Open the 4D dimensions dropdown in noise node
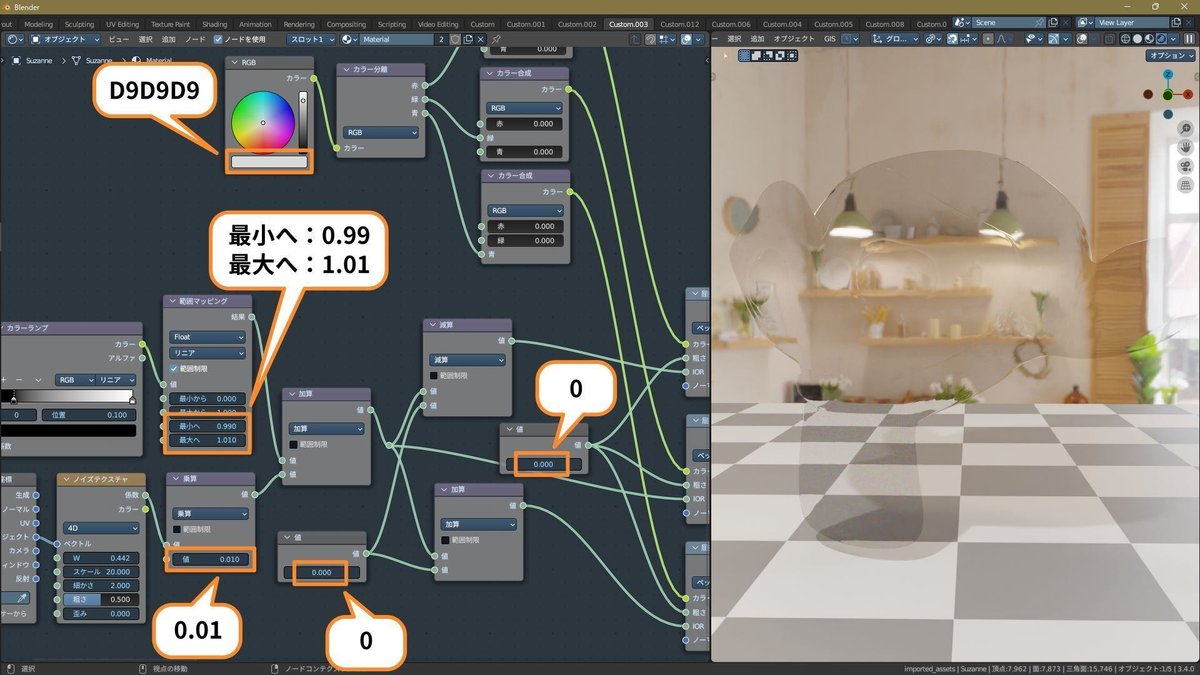This screenshot has height=675, width=1200. pos(100,527)
